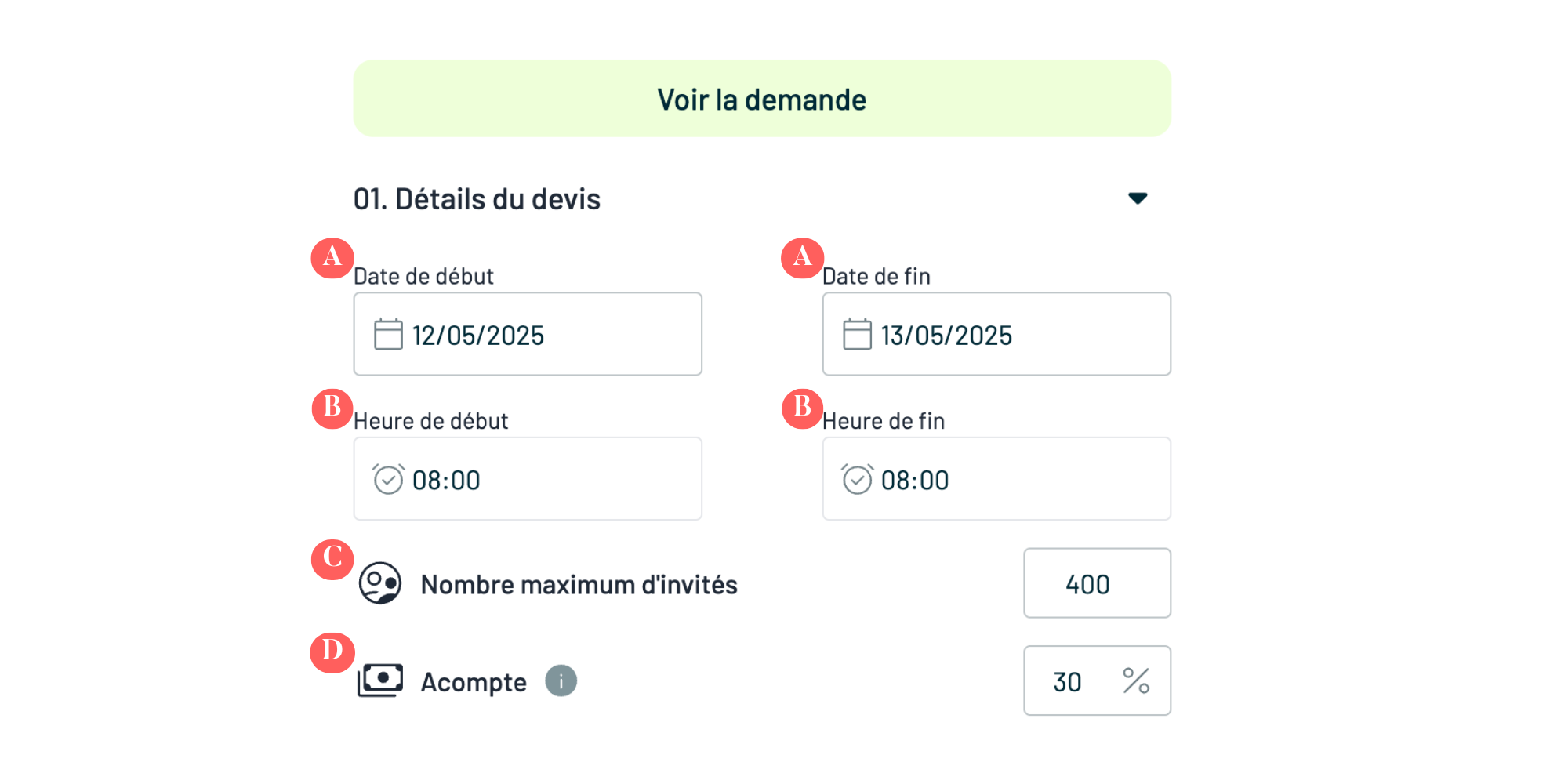Click the red D marker near Acompte

pyautogui.click(x=332, y=652)
